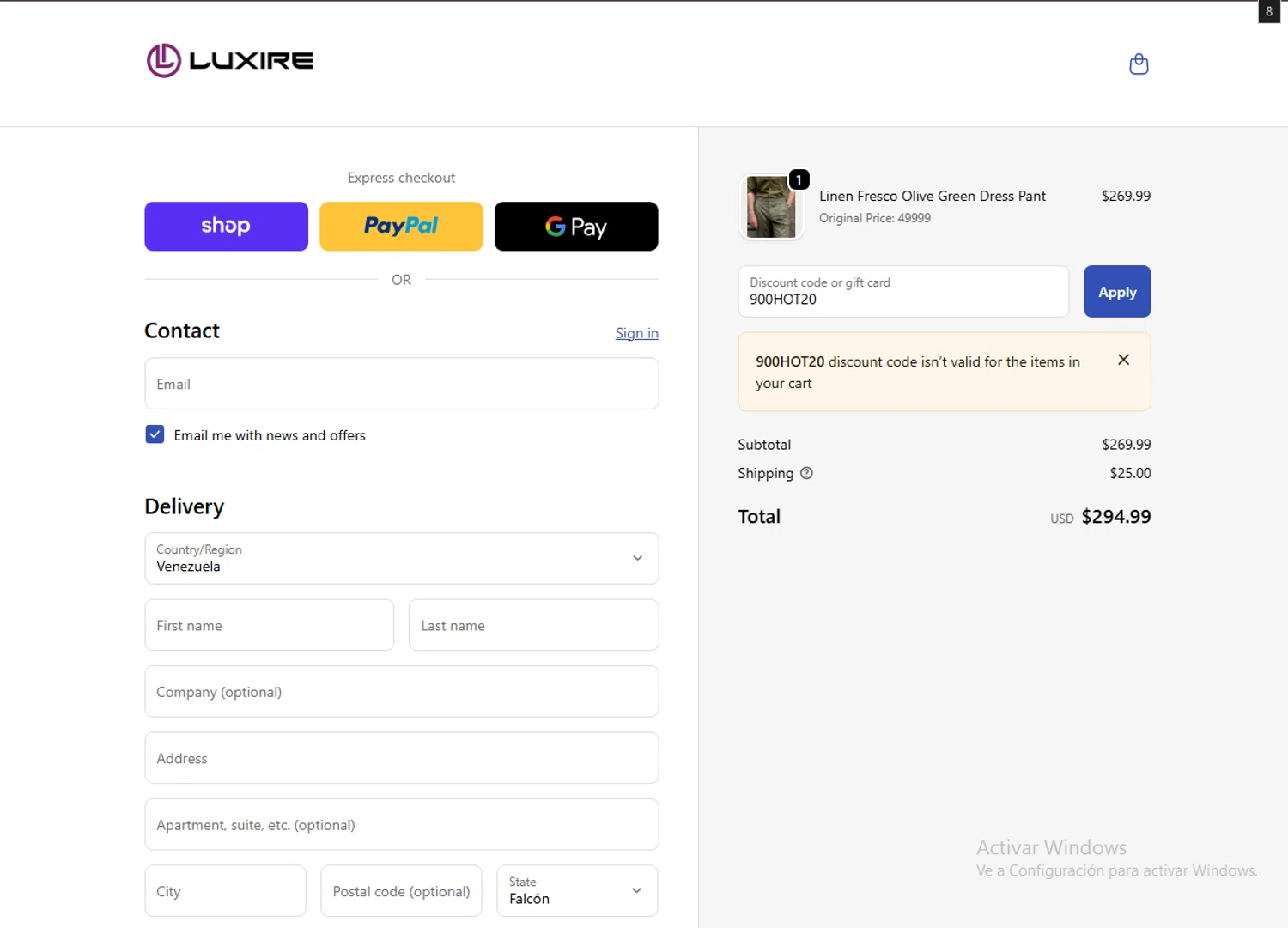Focus the City field

225,890
